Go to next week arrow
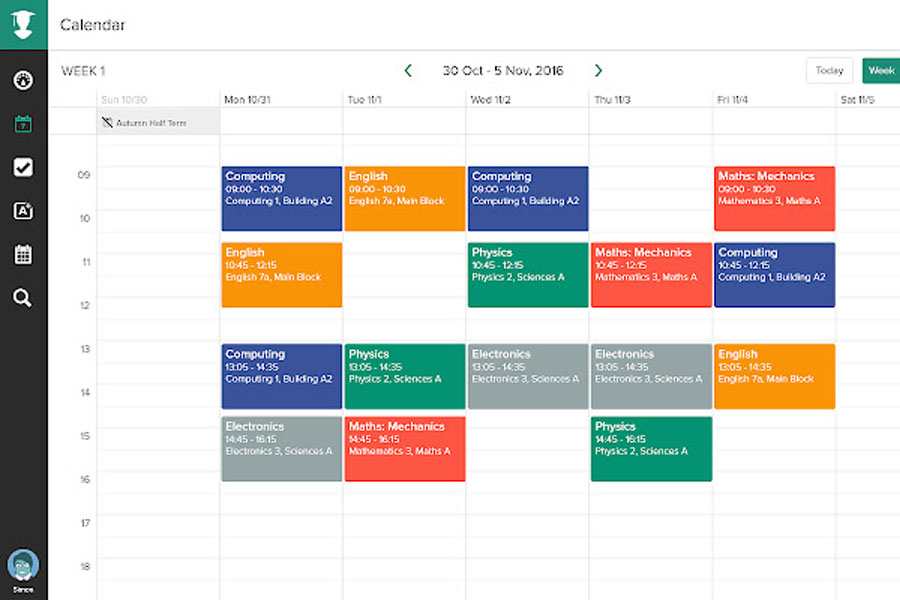This screenshot has width=900, height=600. pyautogui.click(x=598, y=71)
